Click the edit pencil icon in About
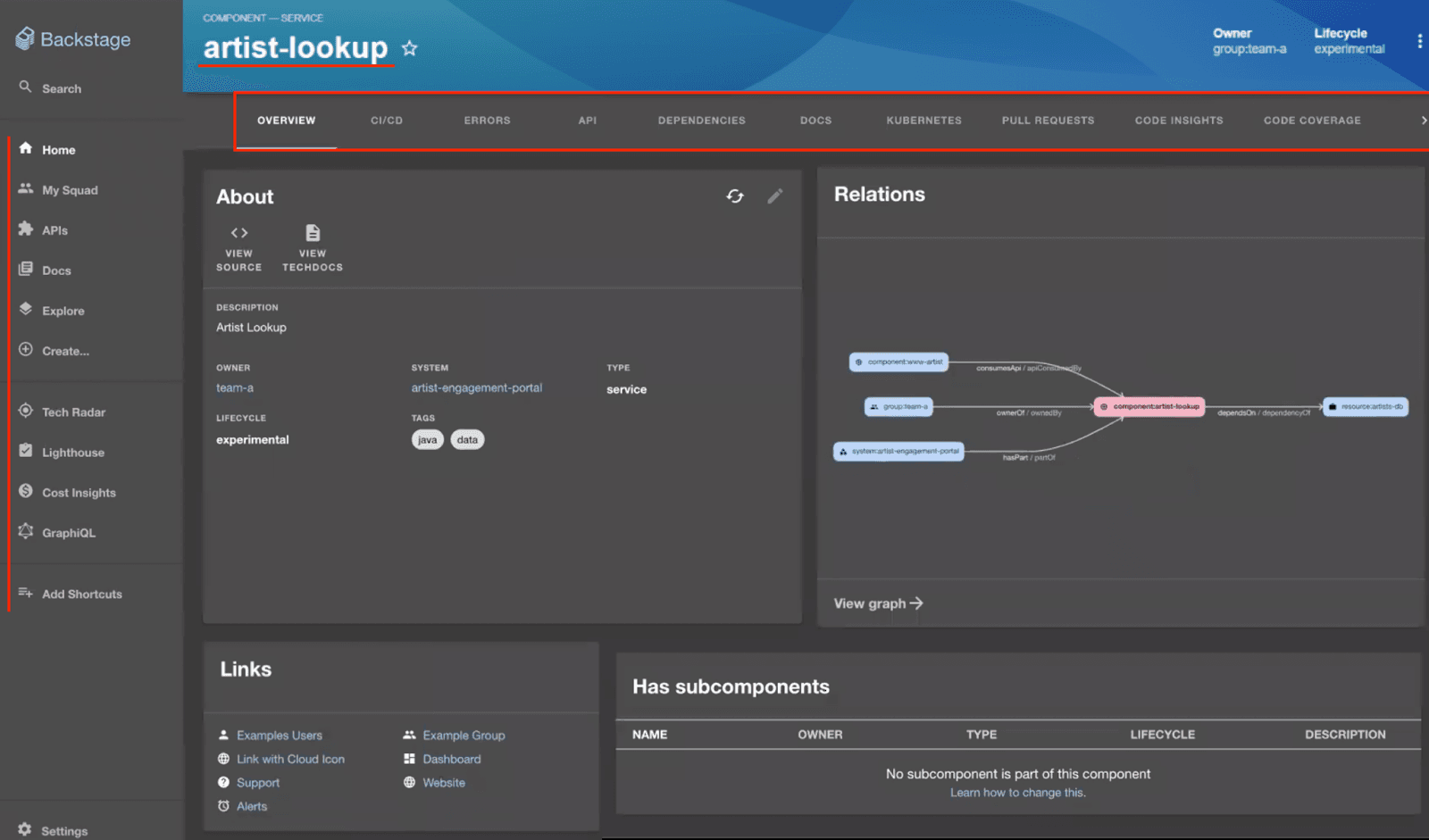 [774, 196]
